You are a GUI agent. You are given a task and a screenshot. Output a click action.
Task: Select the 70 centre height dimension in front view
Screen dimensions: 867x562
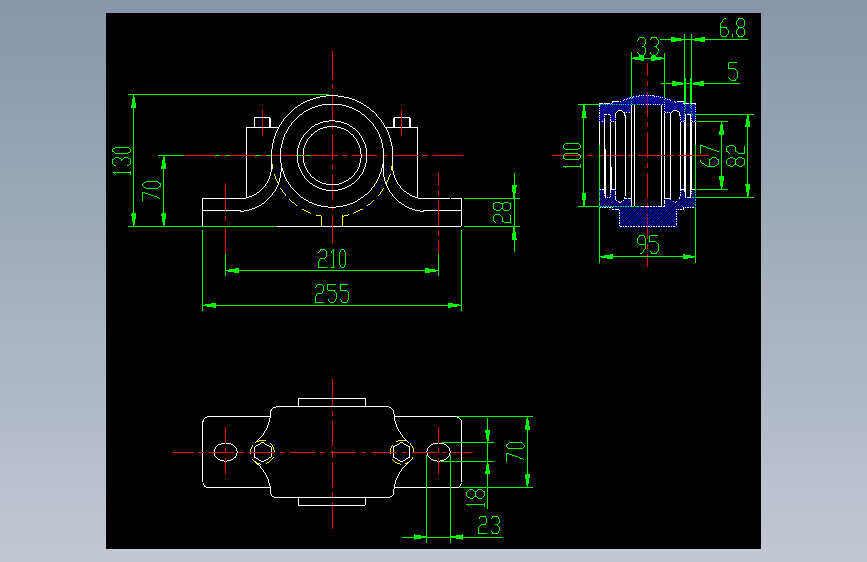coord(152,190)
